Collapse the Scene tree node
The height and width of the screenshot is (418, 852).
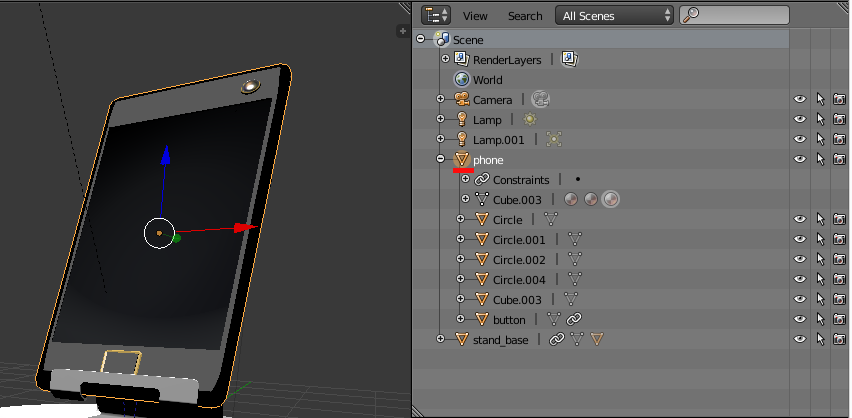[421, 39]
